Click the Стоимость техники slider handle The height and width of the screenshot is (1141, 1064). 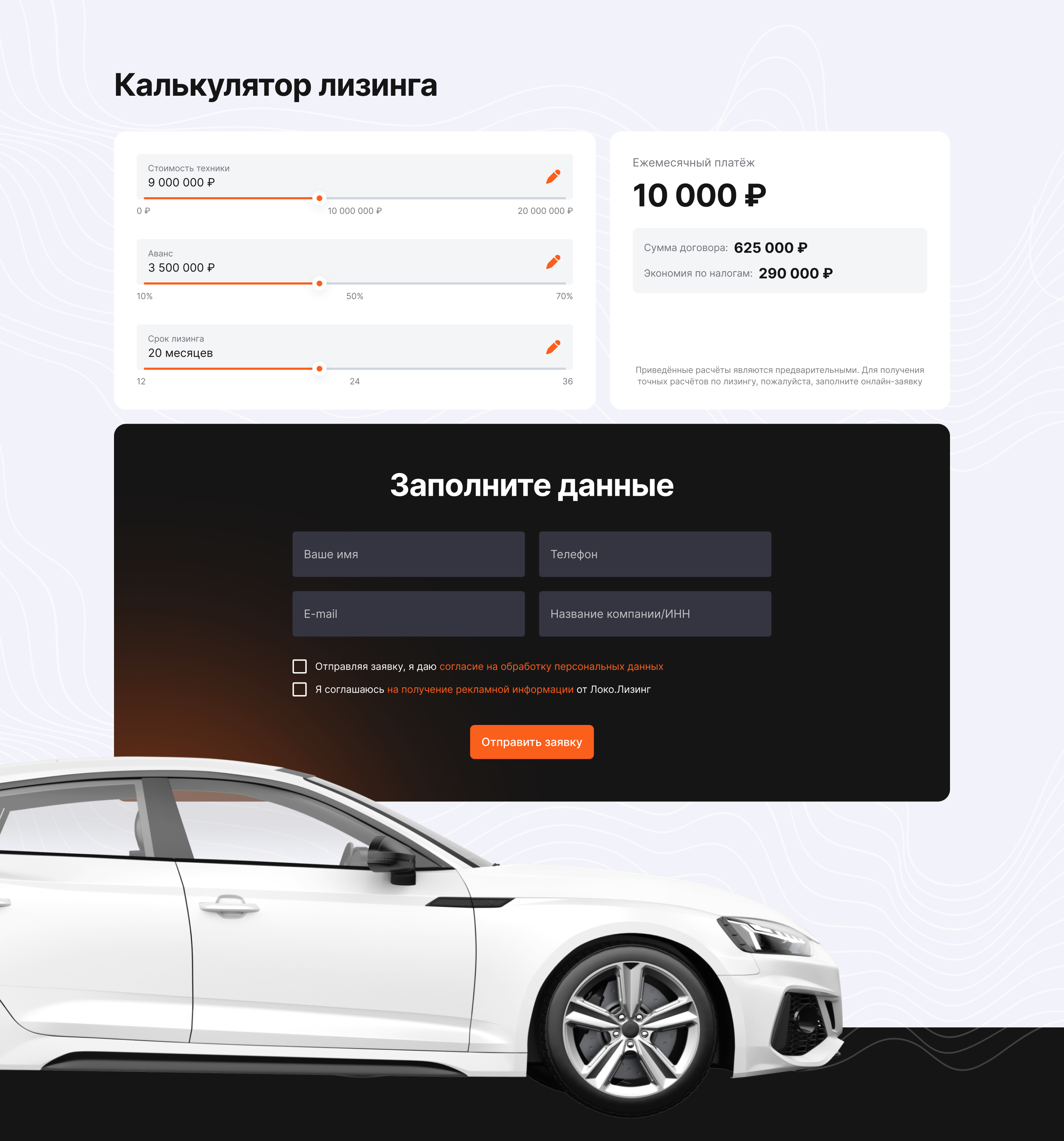[319, 198]
